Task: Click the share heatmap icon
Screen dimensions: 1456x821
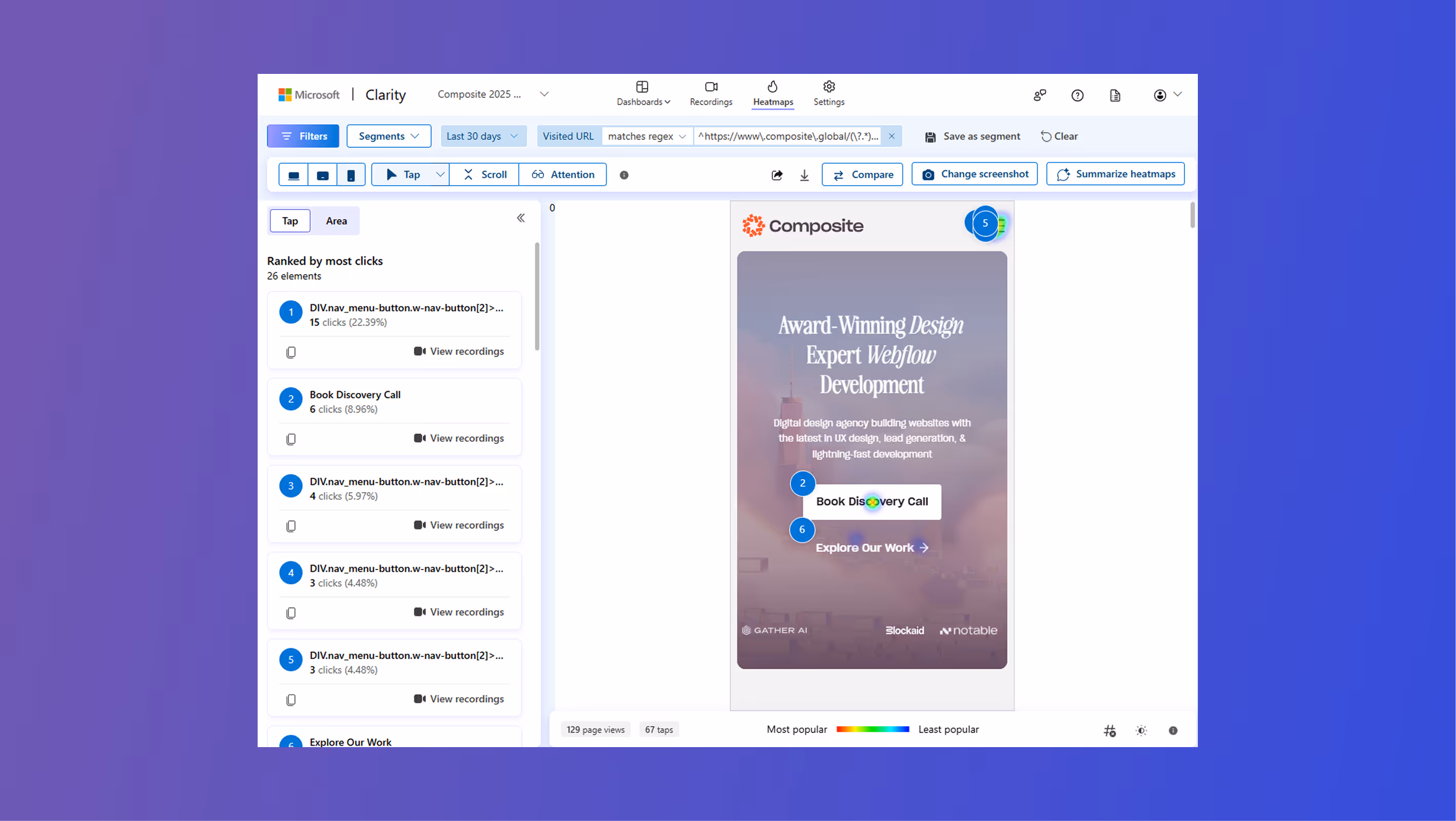Action: coord(776,175)
